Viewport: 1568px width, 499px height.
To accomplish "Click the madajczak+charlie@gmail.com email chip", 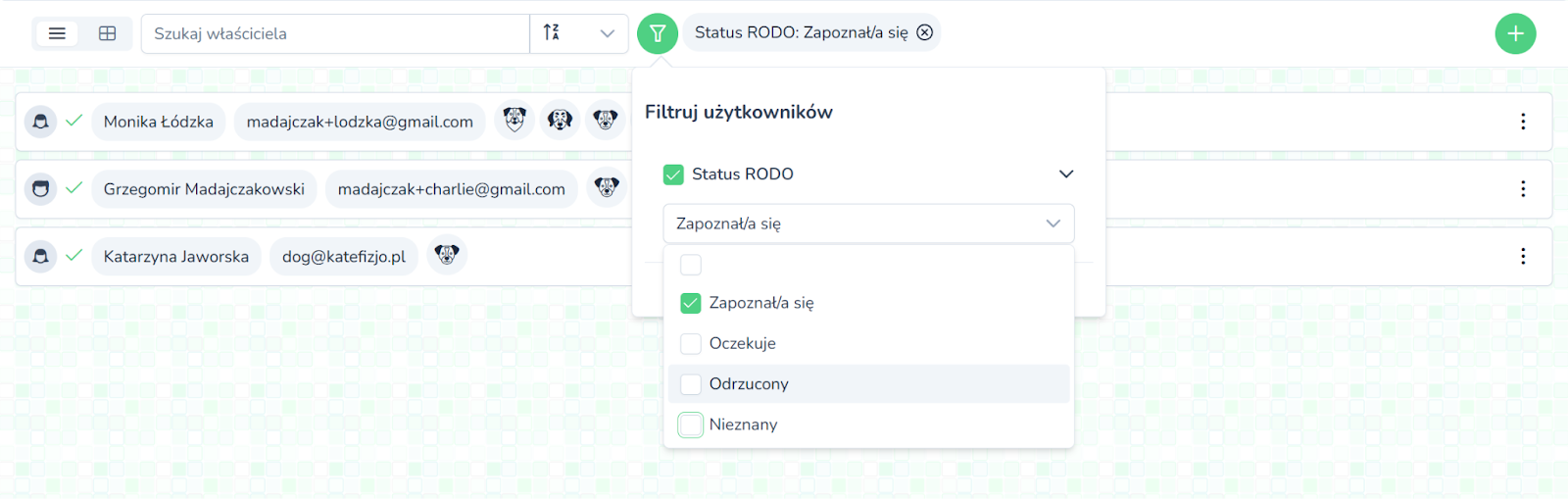I will (x=452, y=188).
